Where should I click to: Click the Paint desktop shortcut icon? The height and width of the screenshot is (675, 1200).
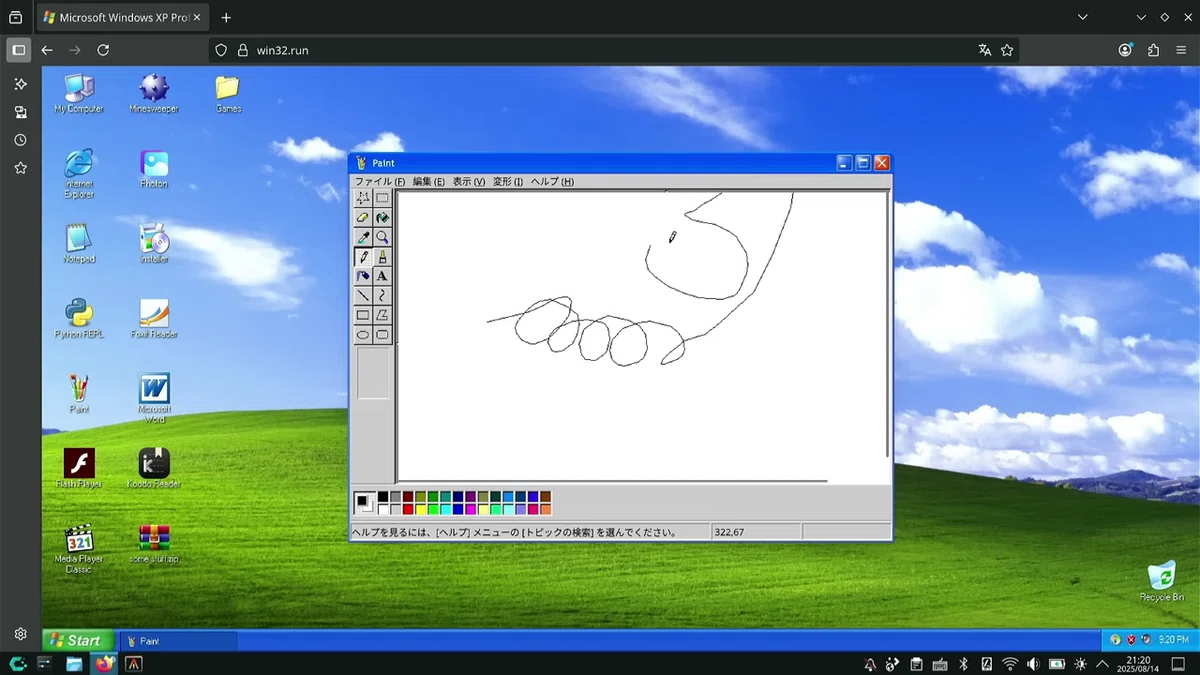point(79,393)
